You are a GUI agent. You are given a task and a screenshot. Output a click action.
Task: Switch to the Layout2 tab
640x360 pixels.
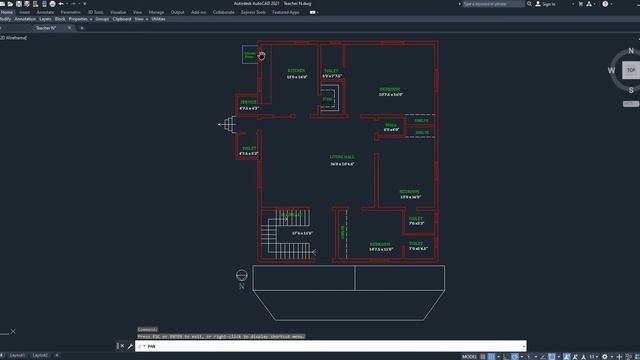tap(40, 356)
